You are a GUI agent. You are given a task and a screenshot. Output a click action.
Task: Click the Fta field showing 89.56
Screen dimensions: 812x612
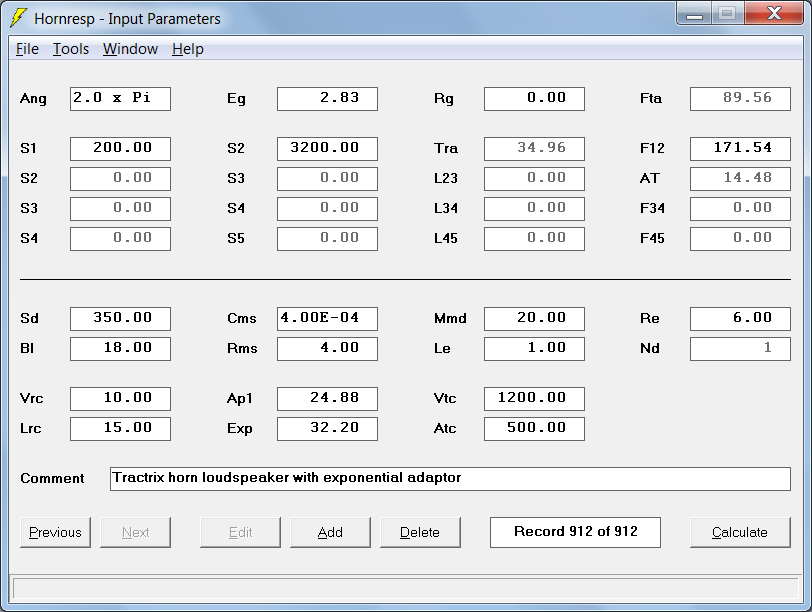pyautogui.click(x=740, y=99)
